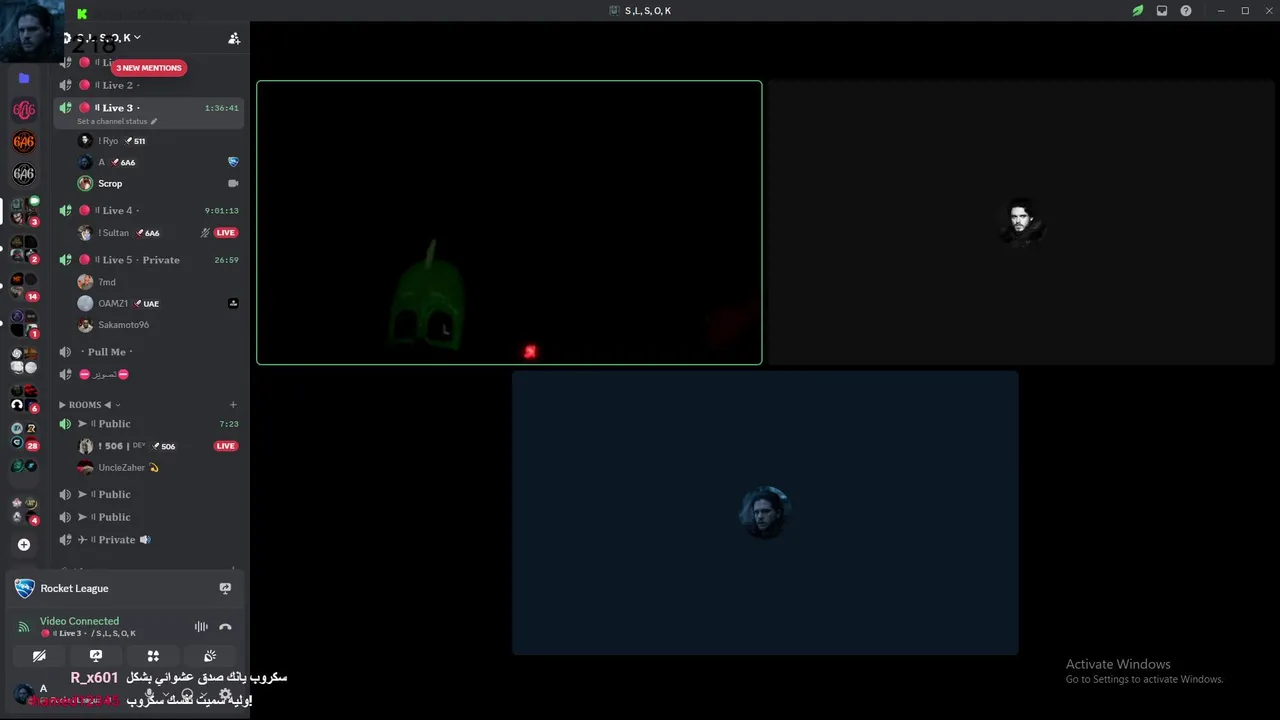1280x720 pixels.
Task: Open the soundboard button
Action: (x=210, y=656)
